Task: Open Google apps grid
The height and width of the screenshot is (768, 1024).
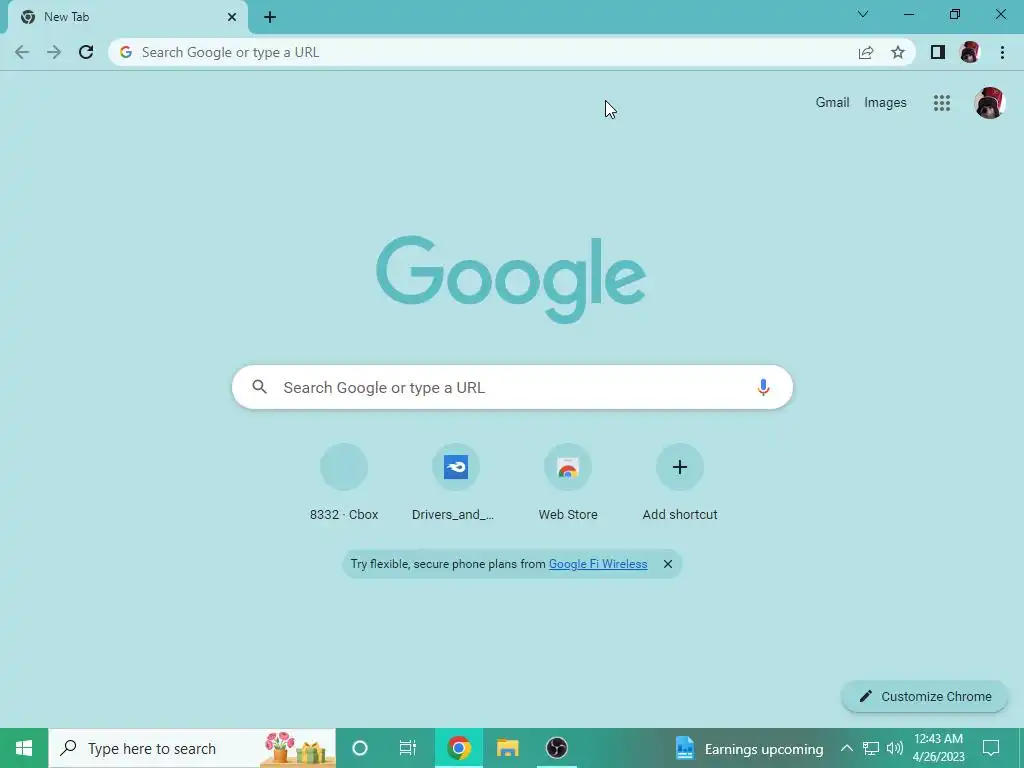Action: coord(942,103)
